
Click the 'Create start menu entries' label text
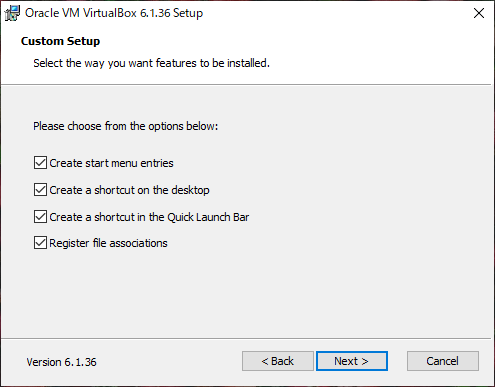pos(111,163)
